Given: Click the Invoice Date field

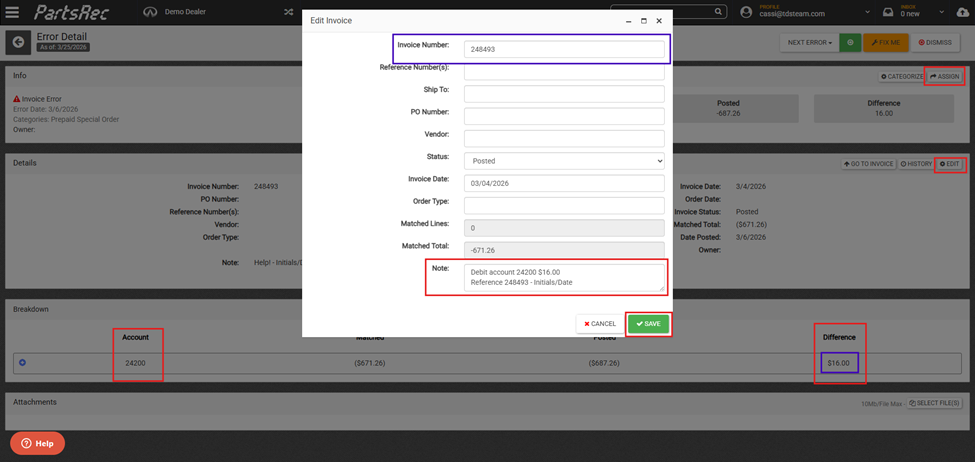Looking at the screenshot, I should (564, 183).
